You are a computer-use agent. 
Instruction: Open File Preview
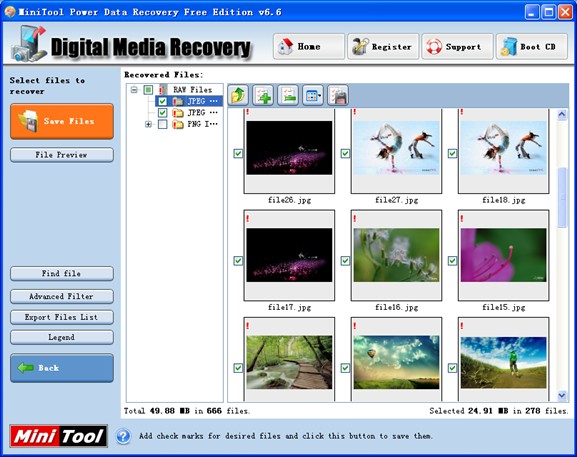click(x=62, y=155)
